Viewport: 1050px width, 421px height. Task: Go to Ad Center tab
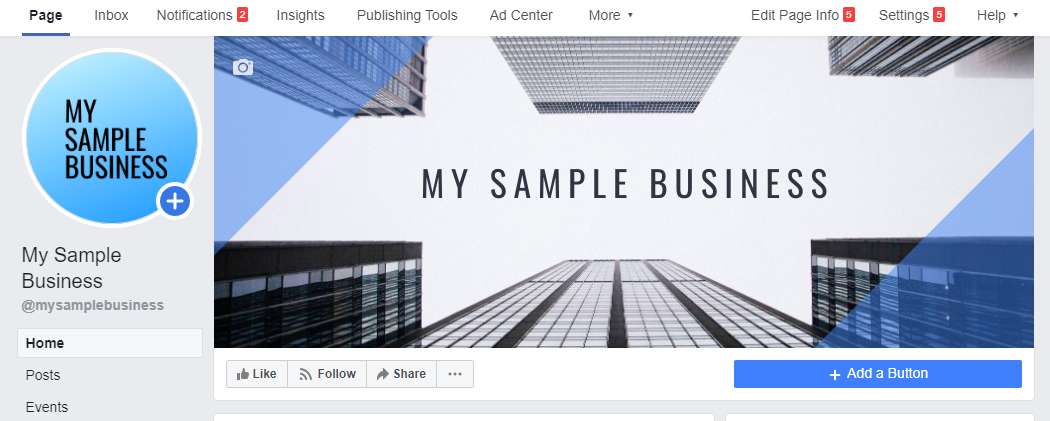523,15
